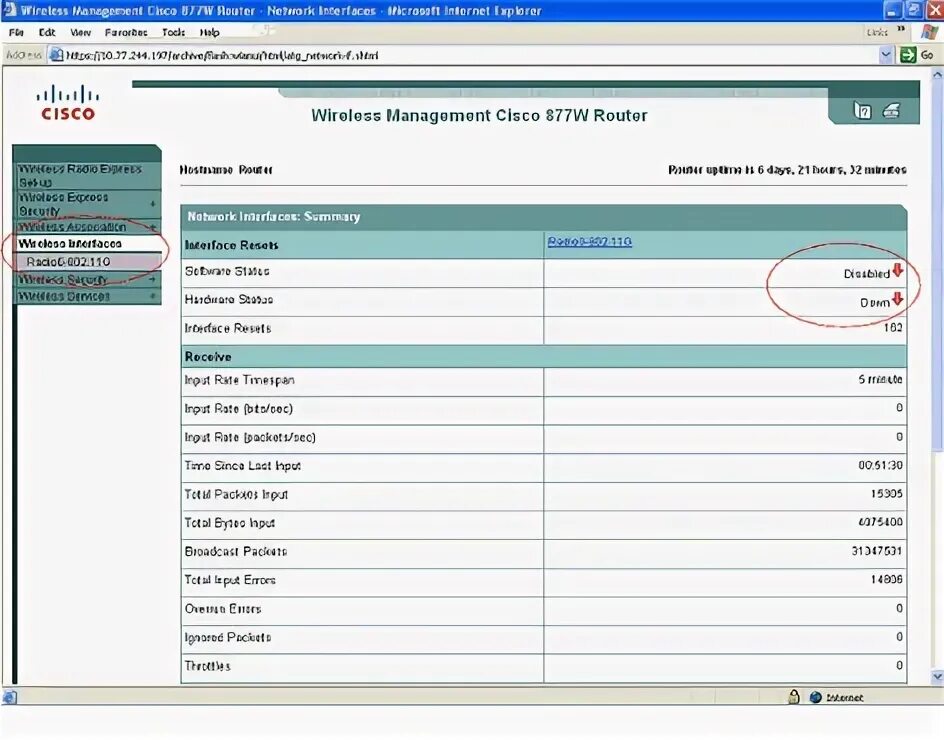Viewport: 944px width, 740px height.
Task: Click the Hostname Router text
Action: tap(226, 170)
